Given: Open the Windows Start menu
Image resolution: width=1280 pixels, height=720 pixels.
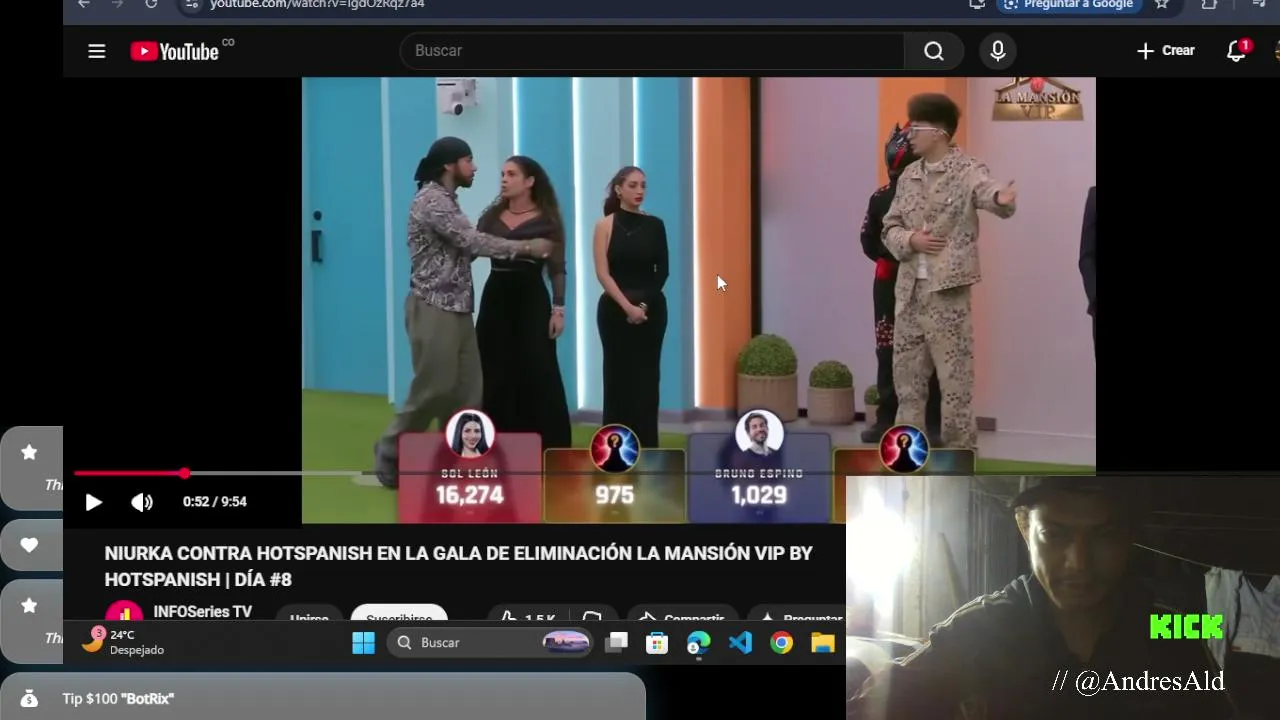Looking at the screenshot, I should pos(363,643).
